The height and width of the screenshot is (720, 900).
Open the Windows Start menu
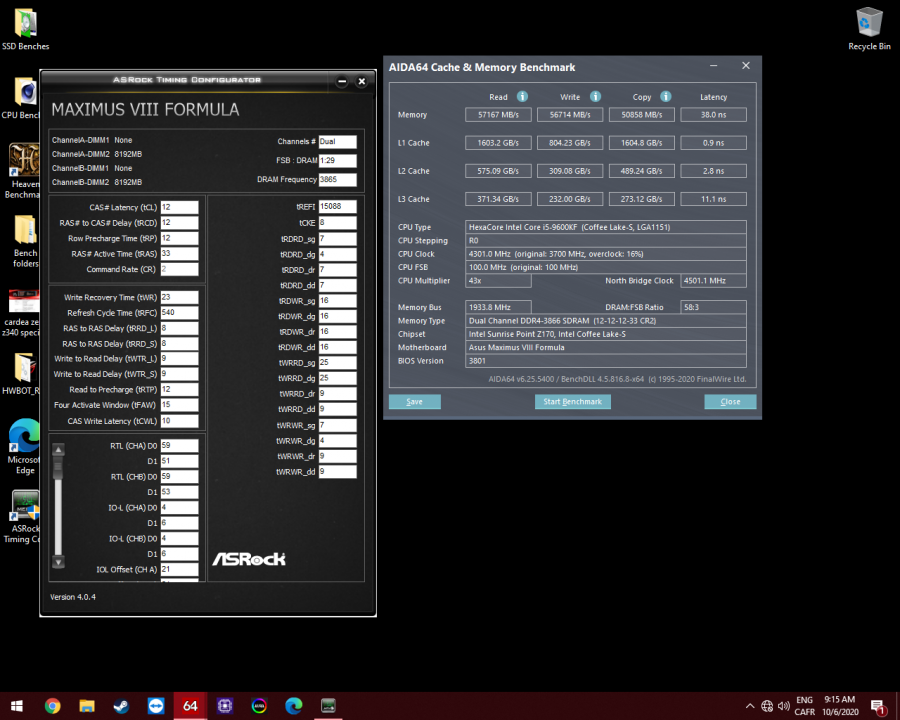point(15,706)
